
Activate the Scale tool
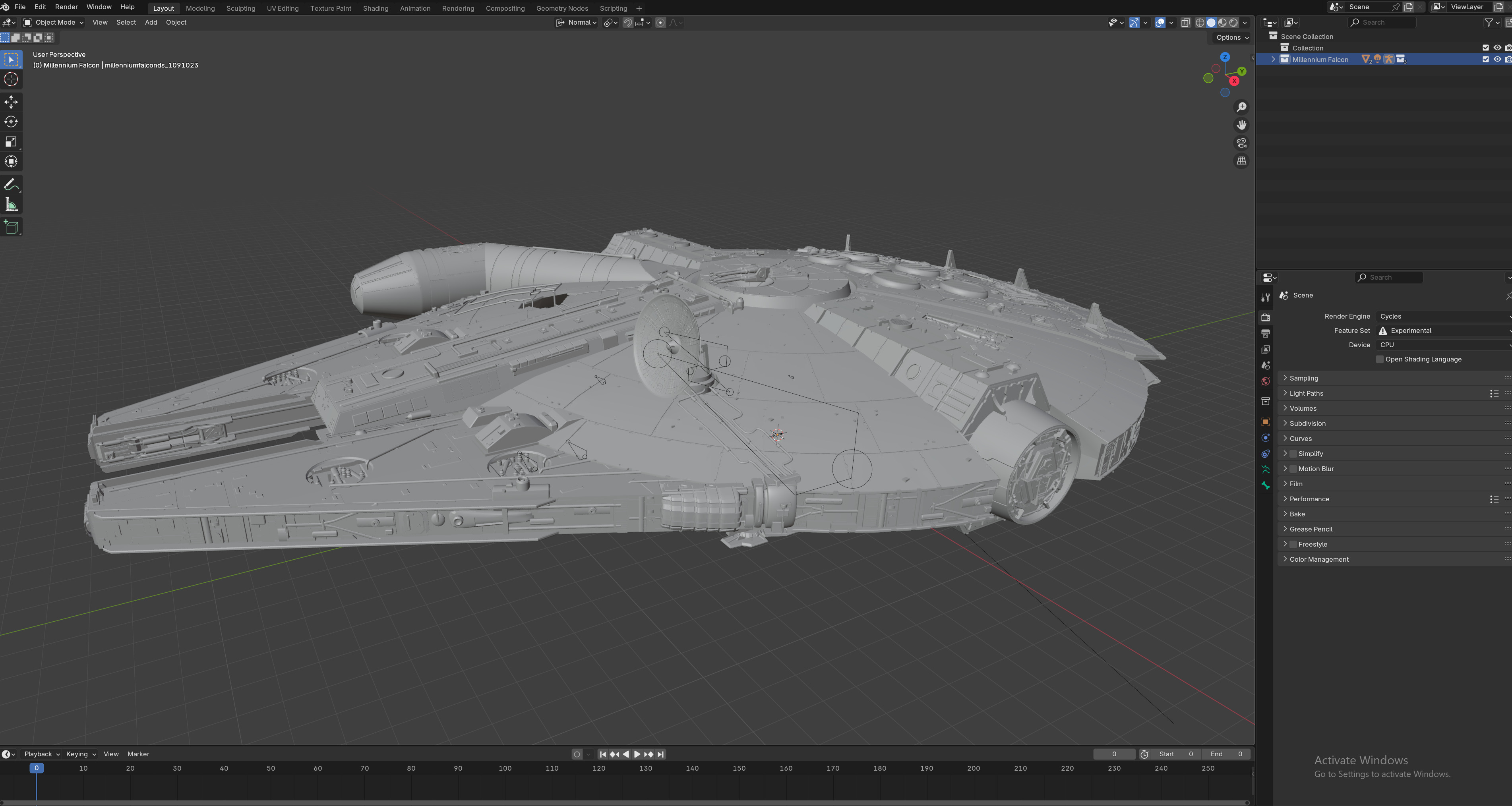tap(11, 142)
